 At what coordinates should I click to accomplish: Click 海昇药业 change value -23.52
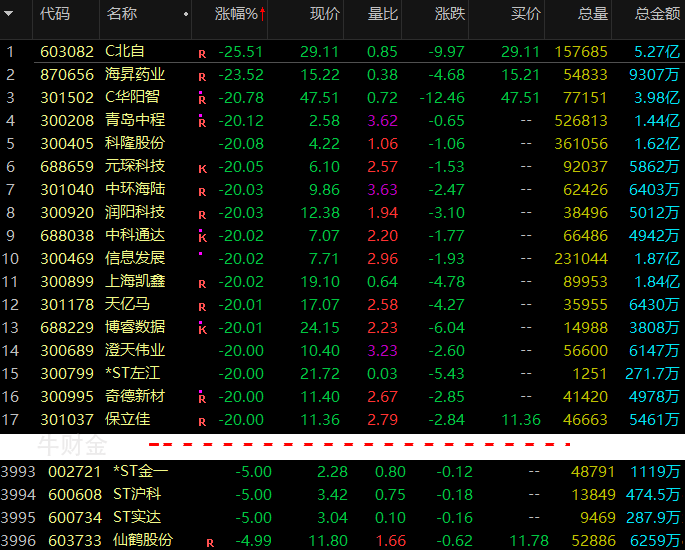click(x=241, y=75)
